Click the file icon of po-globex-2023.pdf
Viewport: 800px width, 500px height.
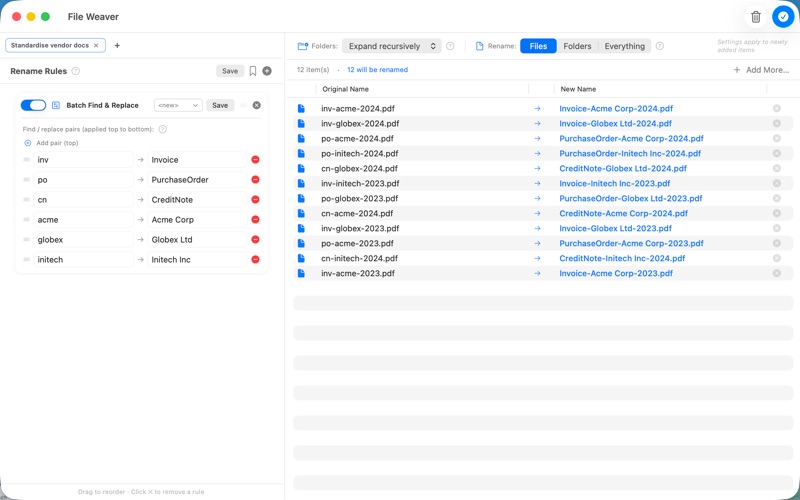tap(301, 198)
